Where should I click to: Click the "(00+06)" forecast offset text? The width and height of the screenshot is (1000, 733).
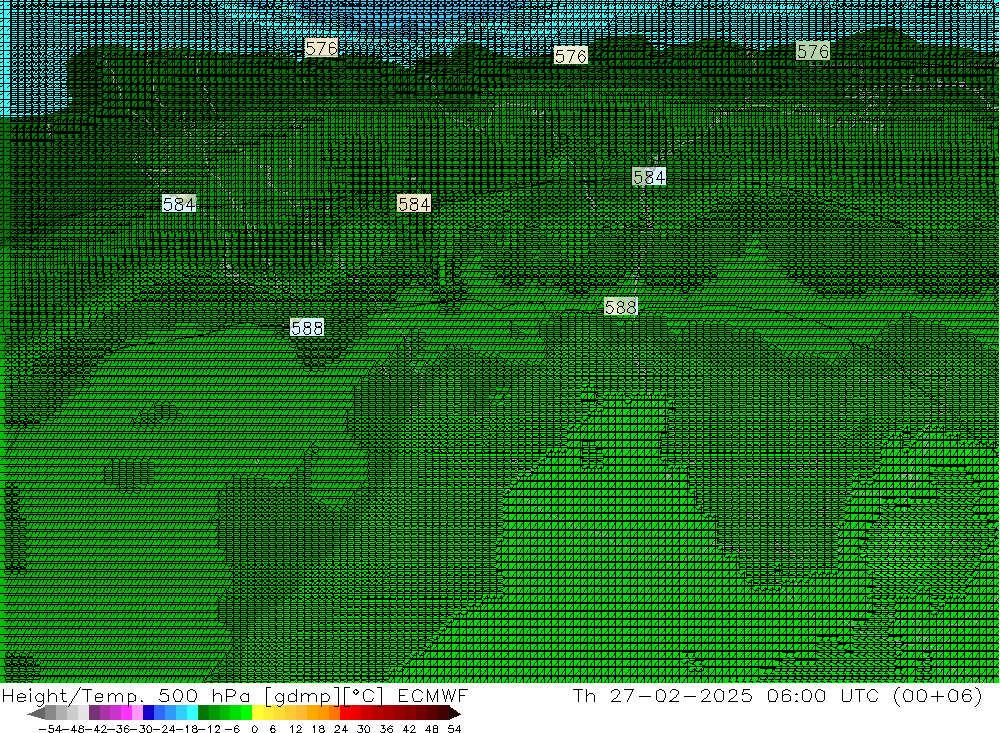click(938, 696)
